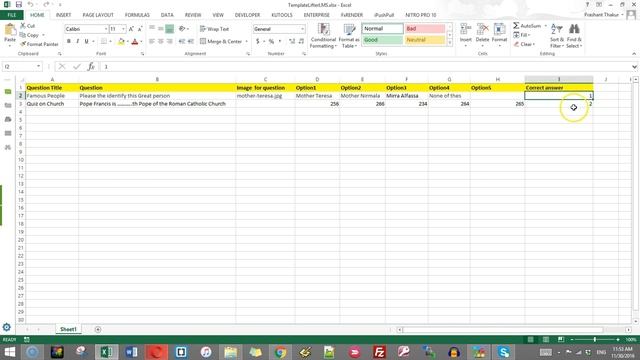Screen dimensions: 640x360
Task: Toggle Italic formatting
Action: point(78,41)
